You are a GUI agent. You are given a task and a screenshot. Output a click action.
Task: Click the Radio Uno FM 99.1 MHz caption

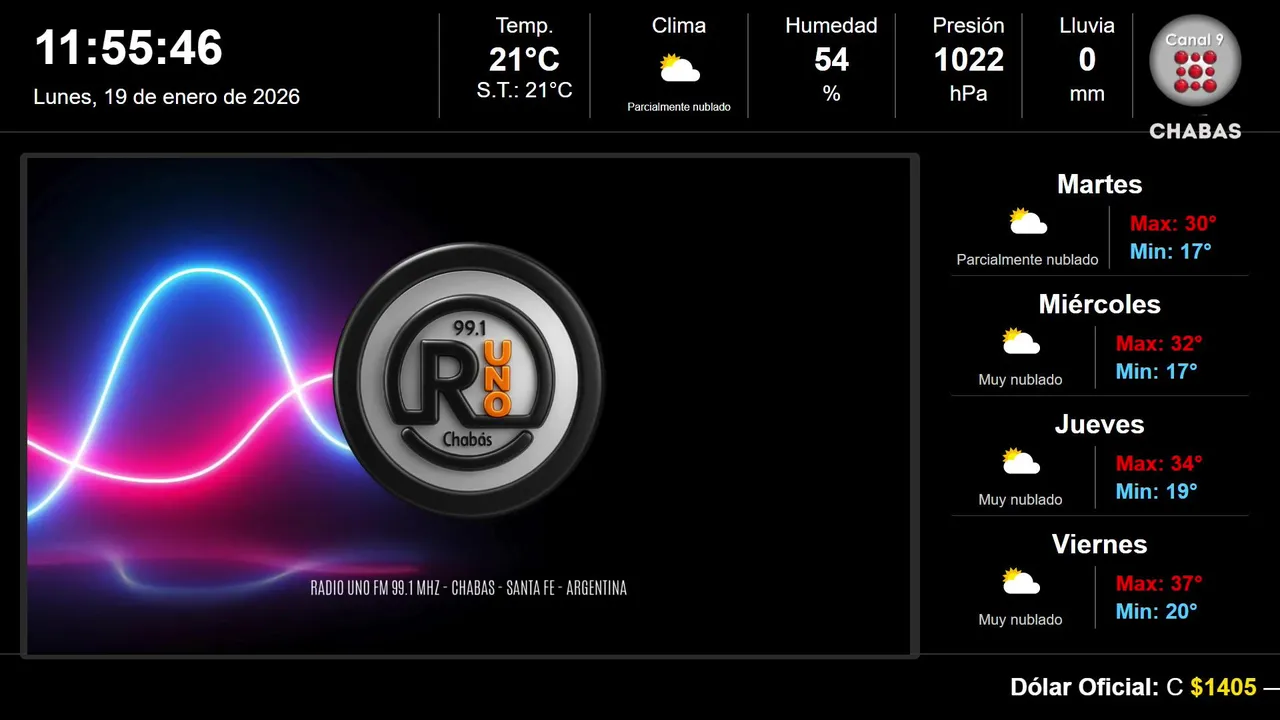469,589
